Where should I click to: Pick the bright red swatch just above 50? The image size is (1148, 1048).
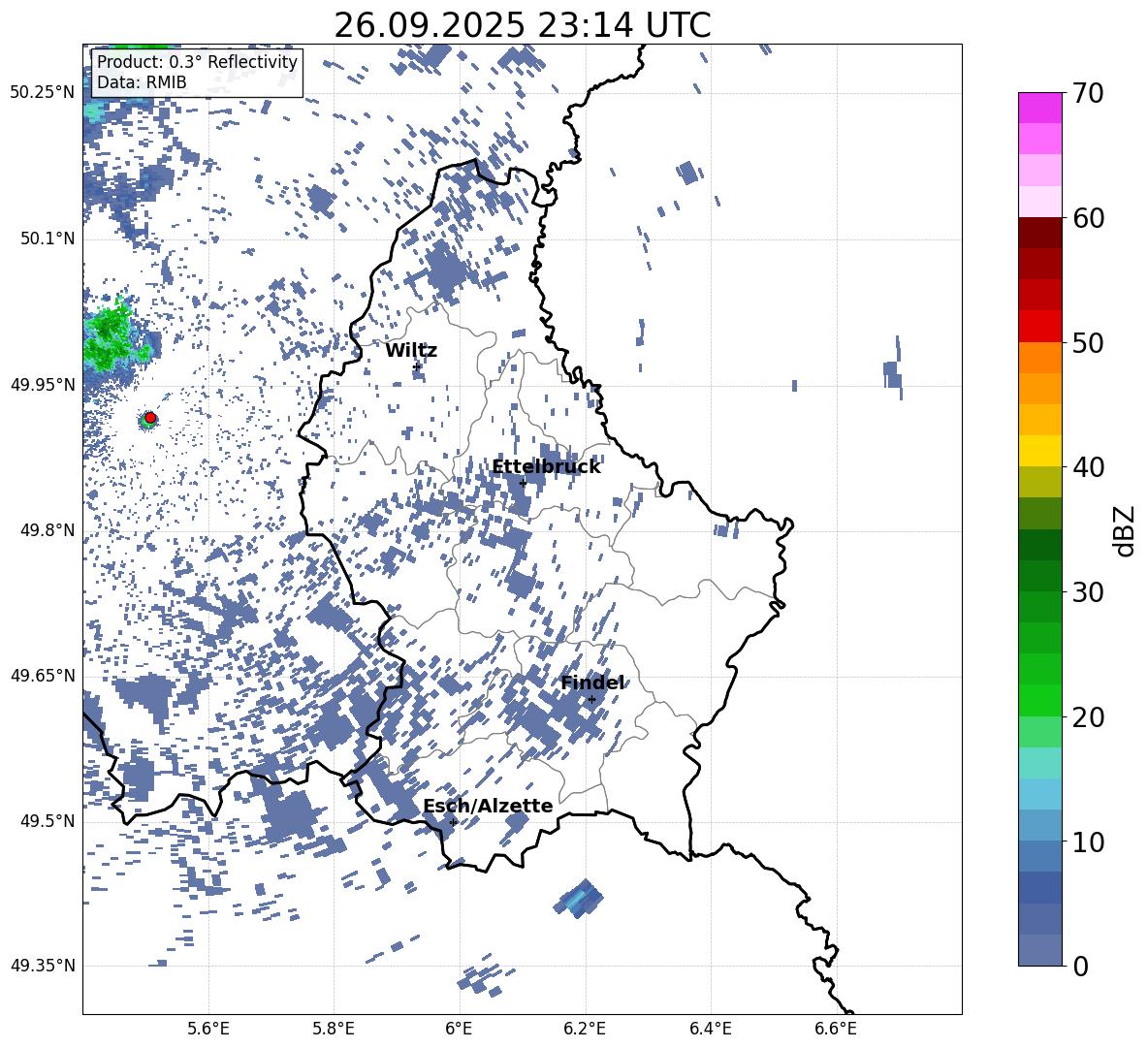1039,326
